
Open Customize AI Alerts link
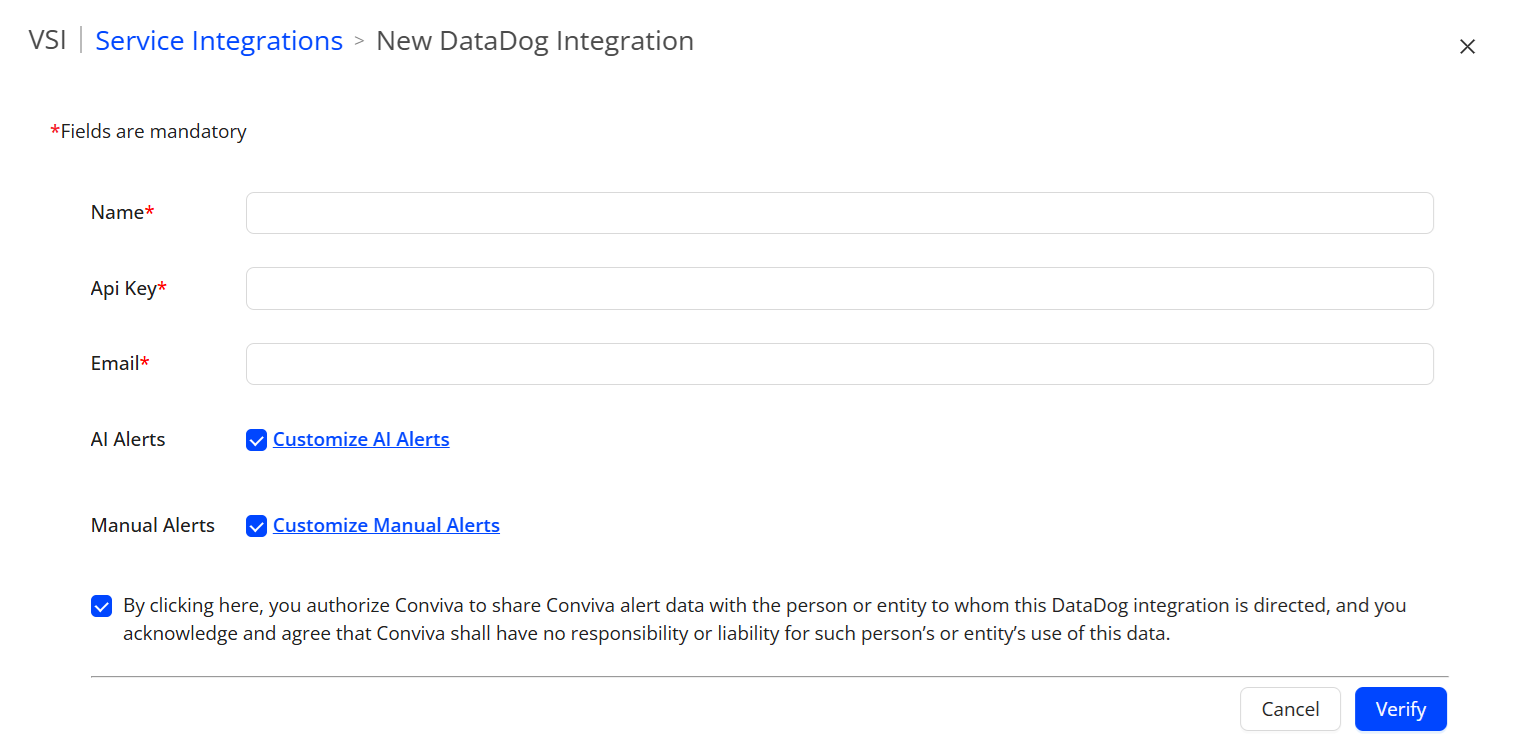click(361, 439)
